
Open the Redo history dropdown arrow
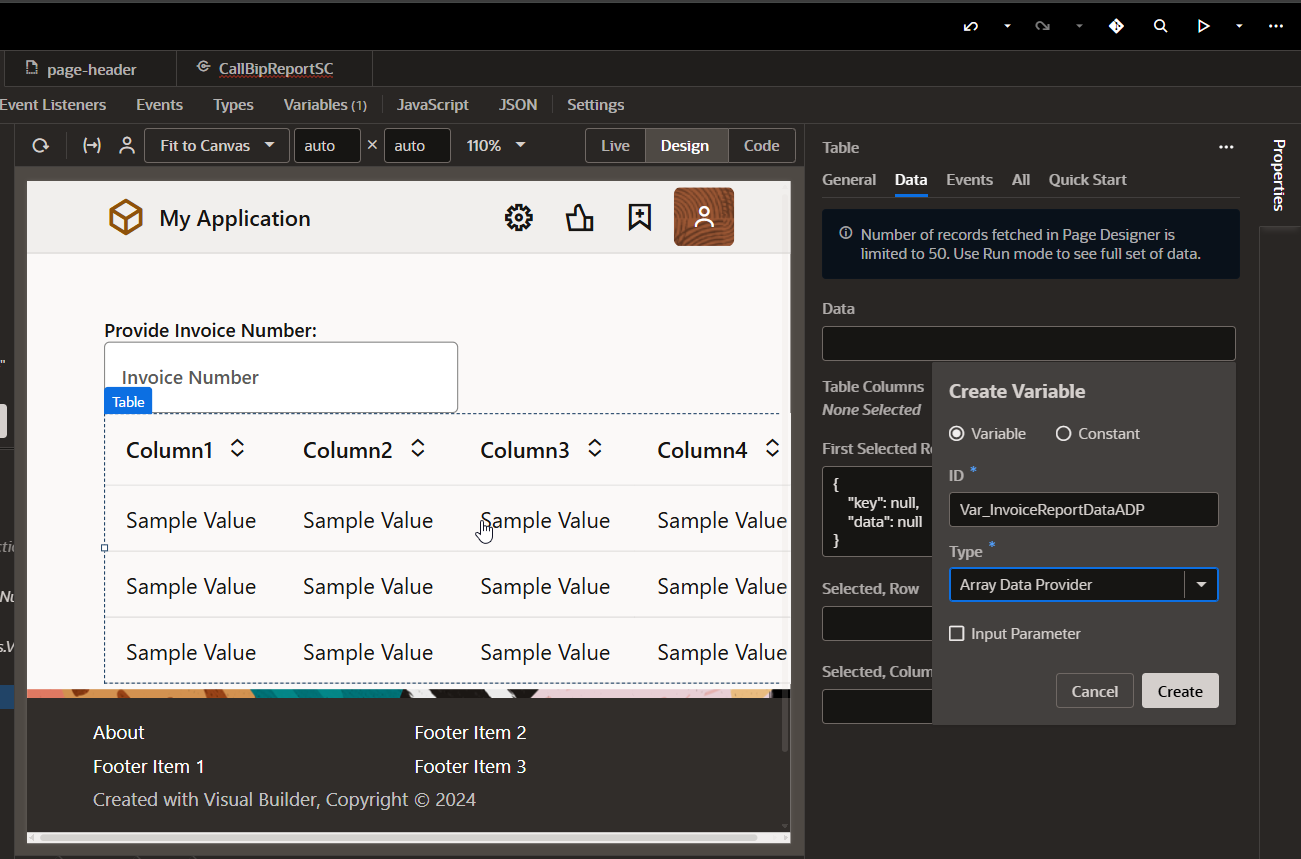pyautogui.click(x=1079, y=26)
